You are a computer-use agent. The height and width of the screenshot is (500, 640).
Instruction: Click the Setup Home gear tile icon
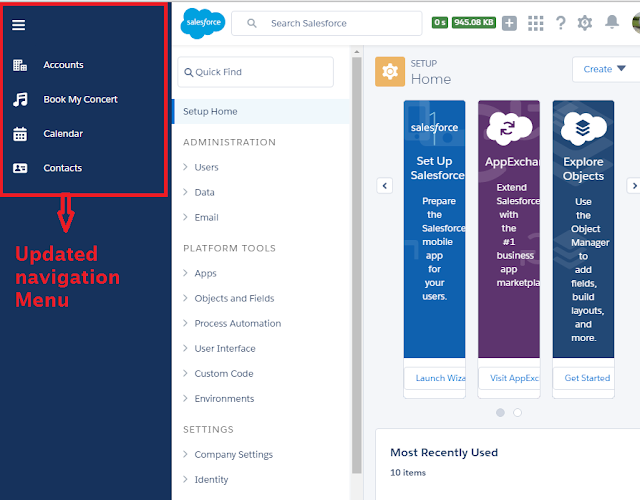[390, 71]
